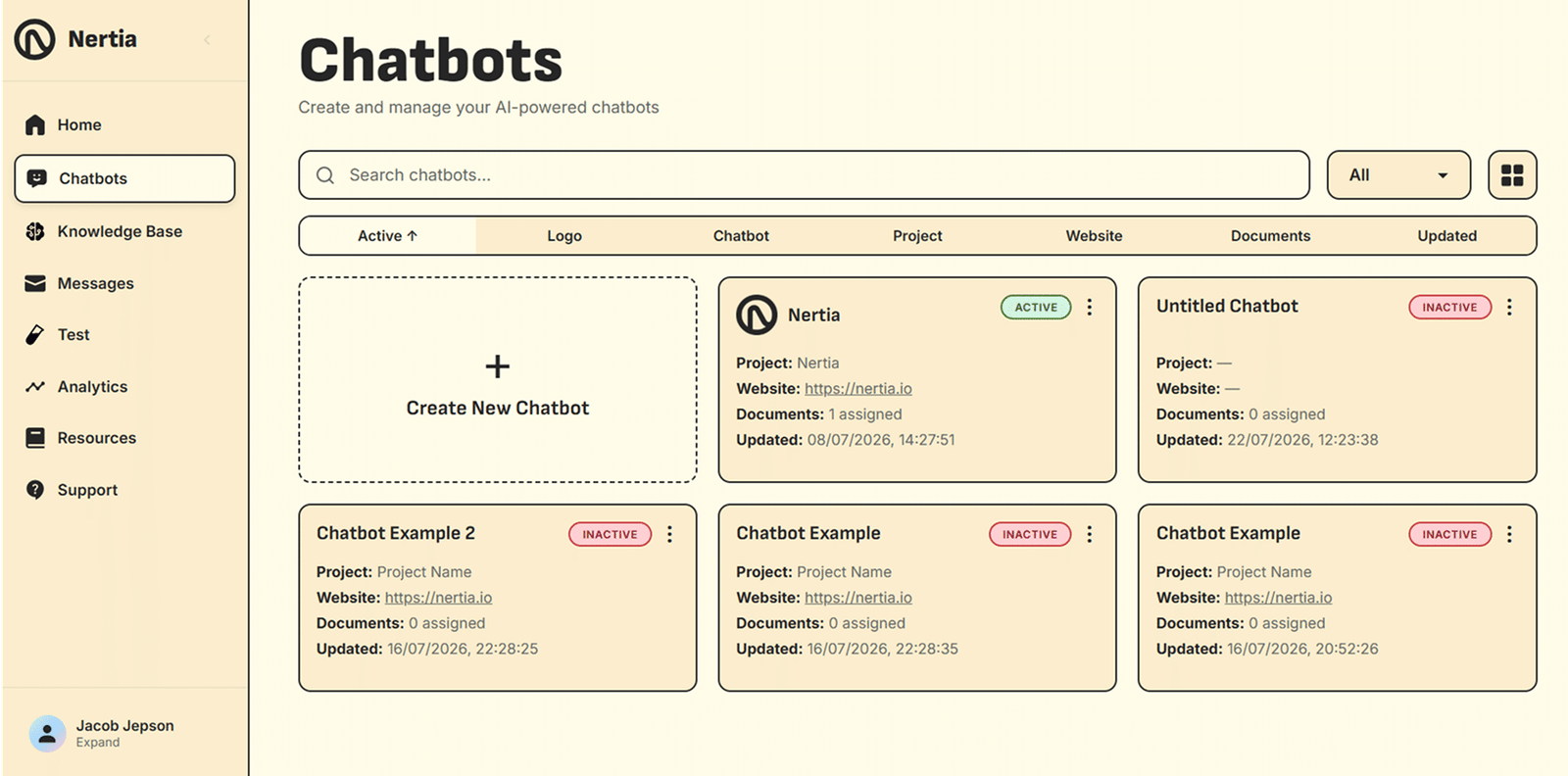Click the Home house icon
1568x776 pixels.
35,125
